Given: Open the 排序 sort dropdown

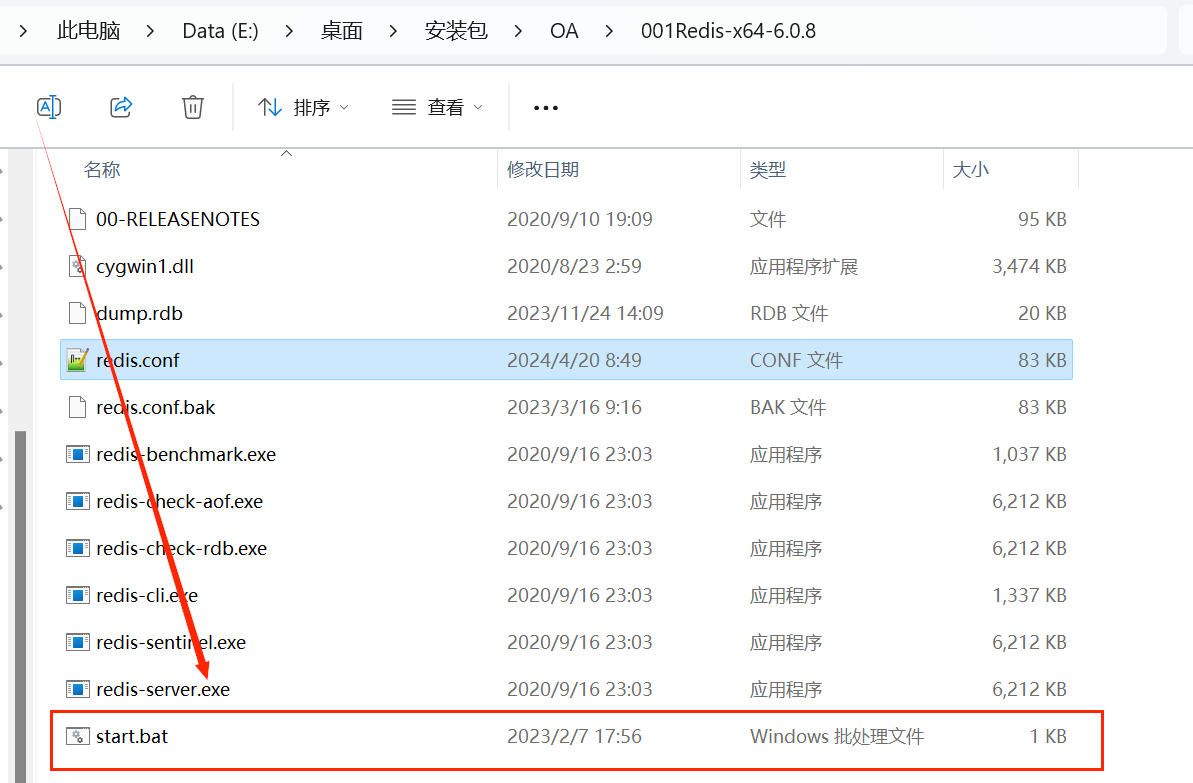Looking at the screenshot, I should coord(304,107).
